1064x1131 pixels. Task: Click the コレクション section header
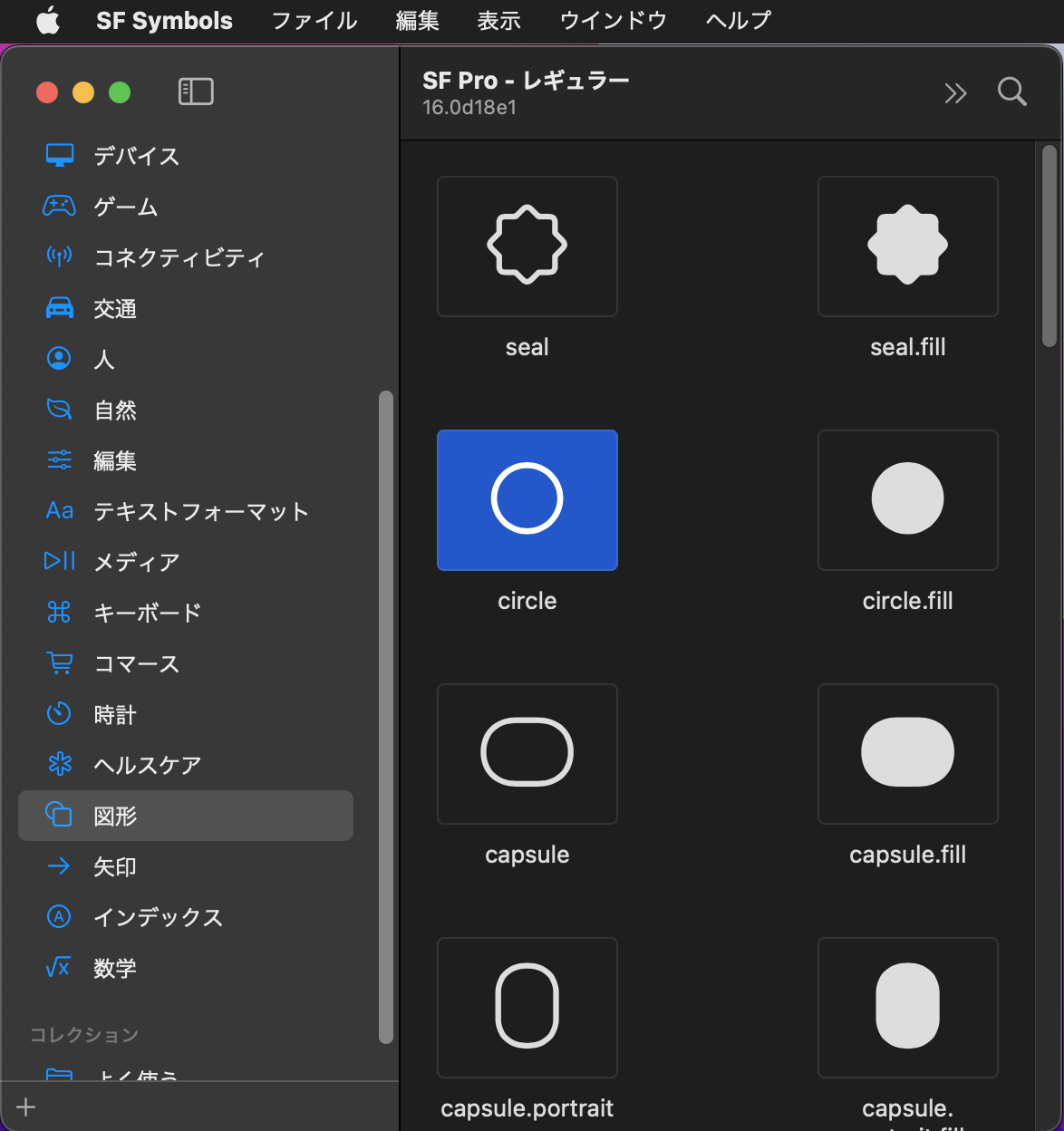click(x=84, y=1035)
